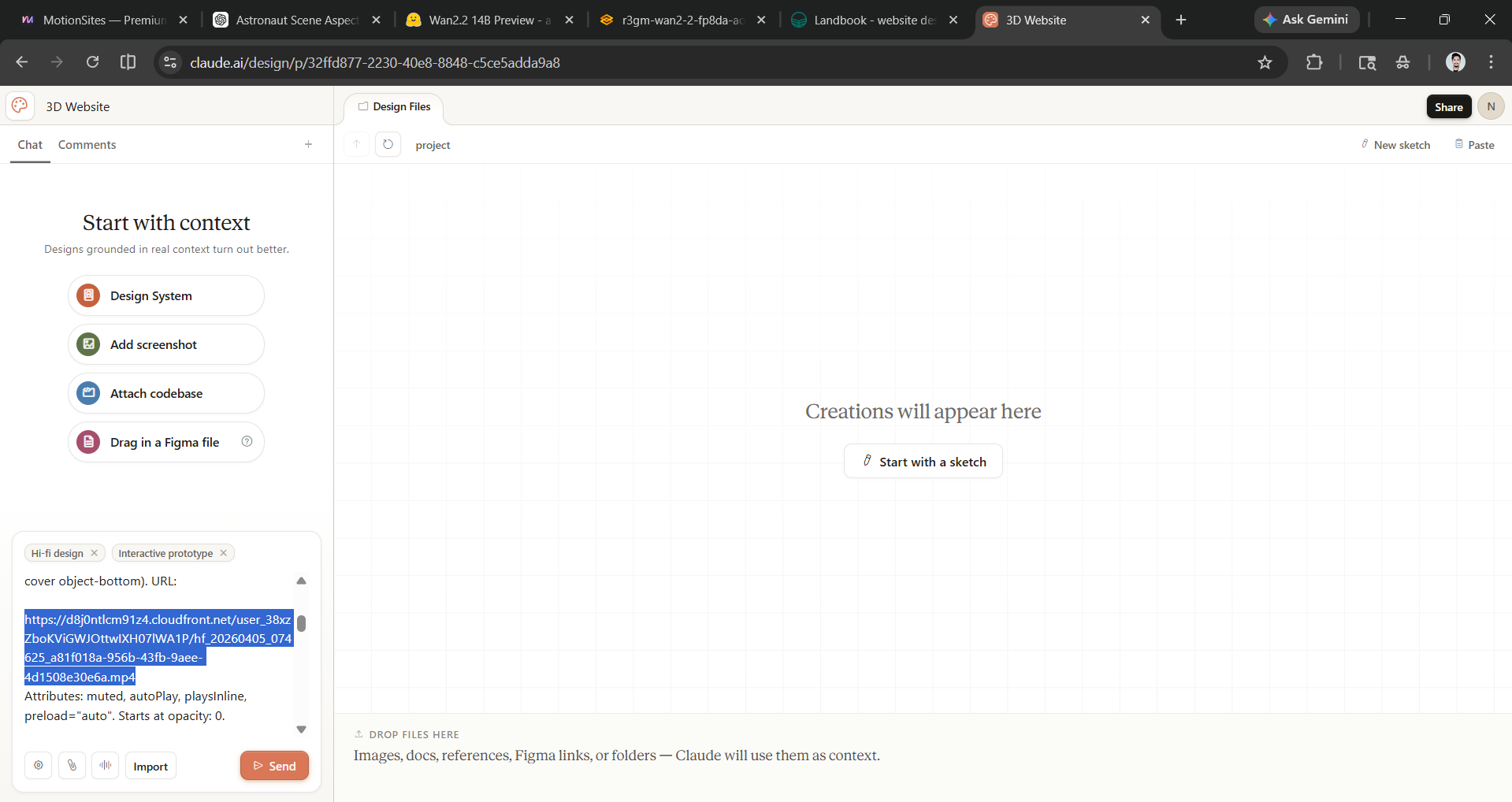The height and width of the screenshot is (802, 1512).
Task: Send the chat prompt
Action: click(274, 766)
